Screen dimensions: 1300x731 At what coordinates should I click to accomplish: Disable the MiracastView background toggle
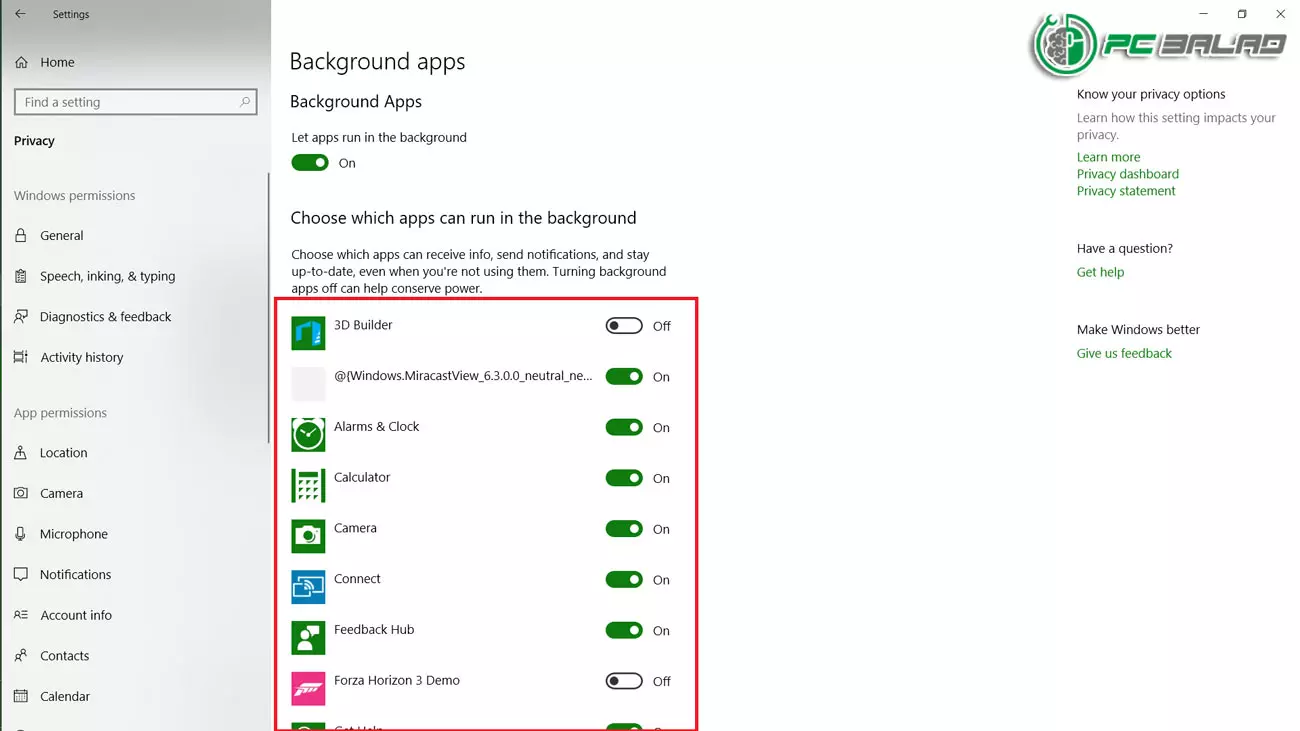pos(624,377)
